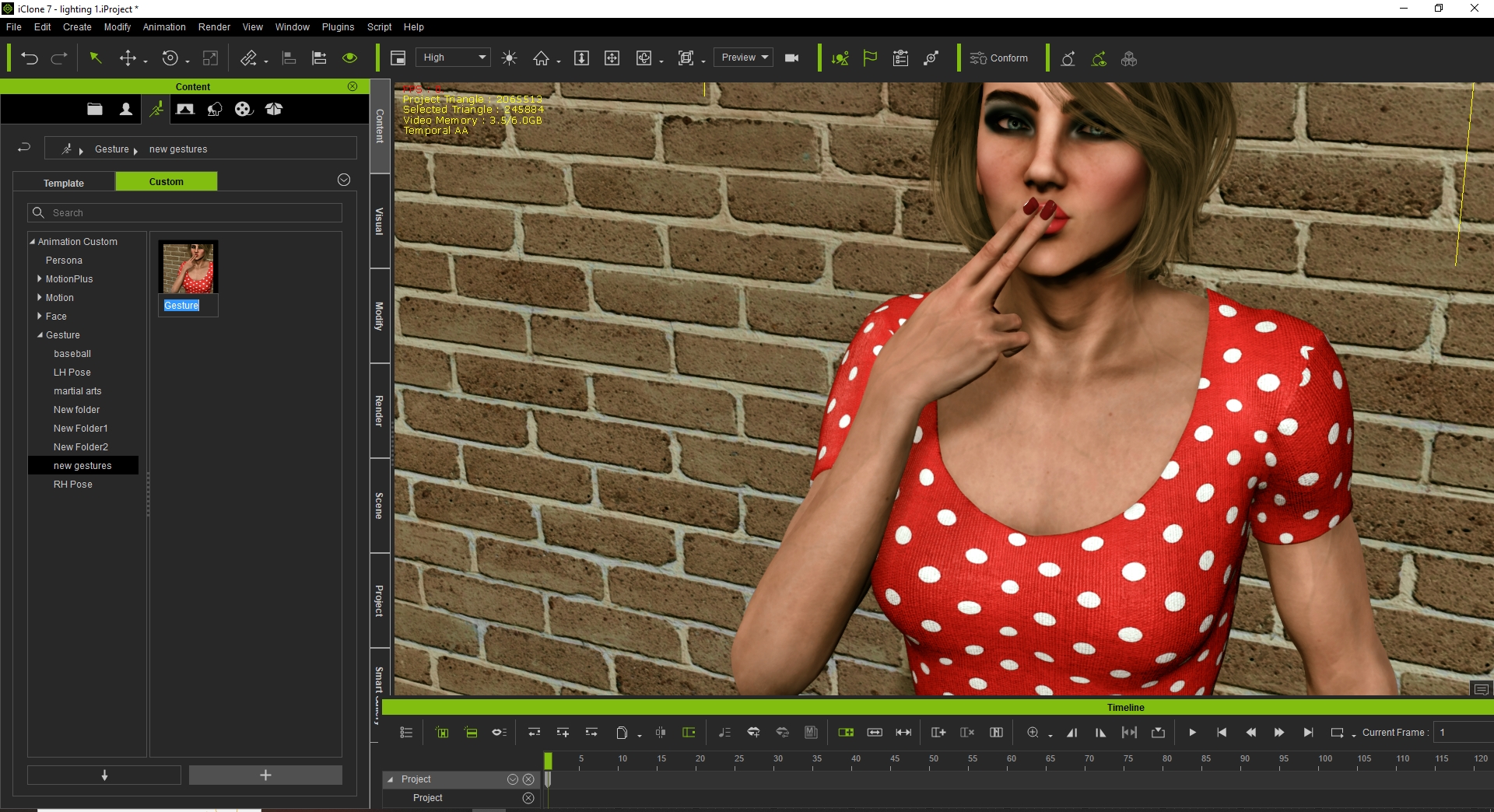The image size is (1494, 812).
Task: Select the camera zoom tool
Action: tap(581, 58)
